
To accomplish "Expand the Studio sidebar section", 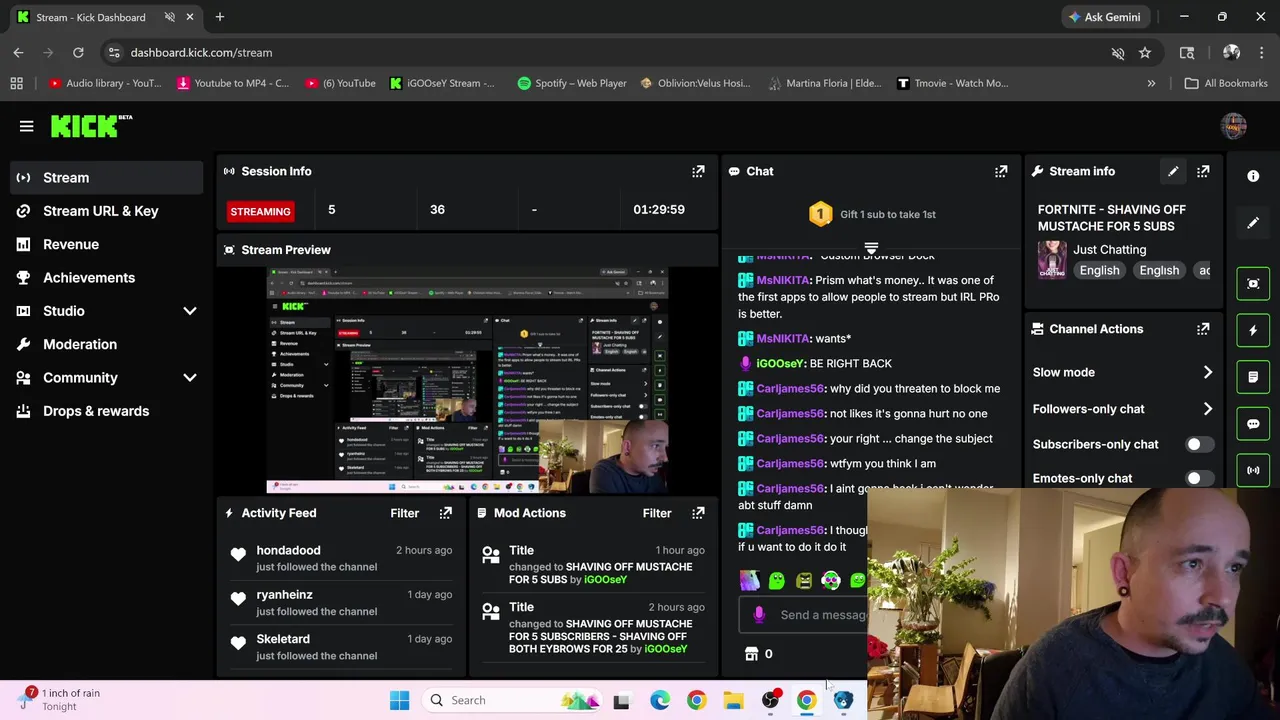I will click(190, 311).
